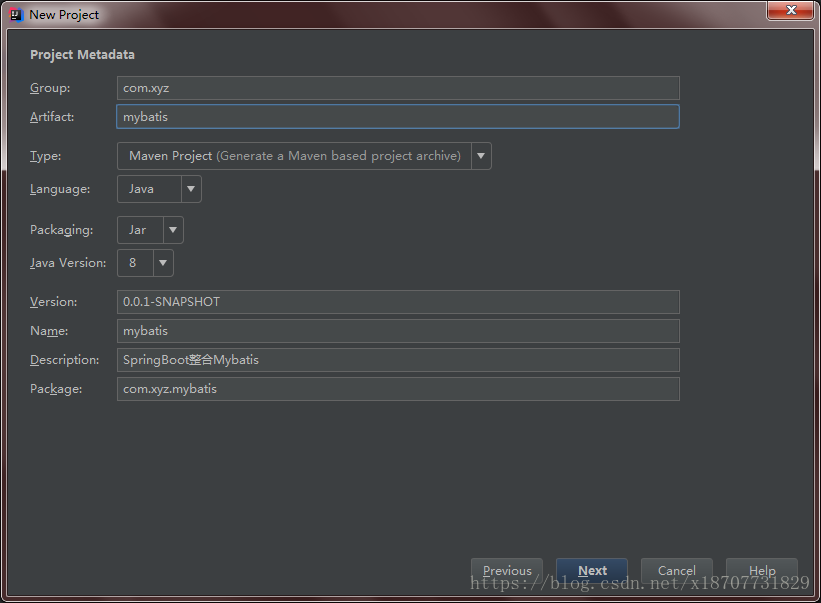Viewport: 821px width, 603px height.
Task: Click the Java language value
Action: coord(141,189)
